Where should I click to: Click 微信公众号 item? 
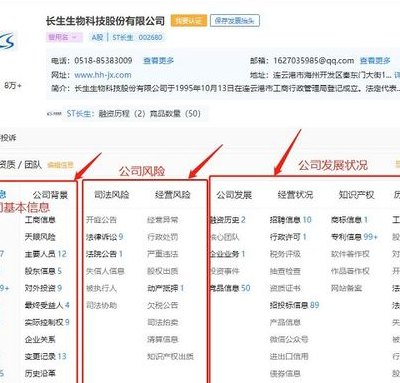[289, 340]
